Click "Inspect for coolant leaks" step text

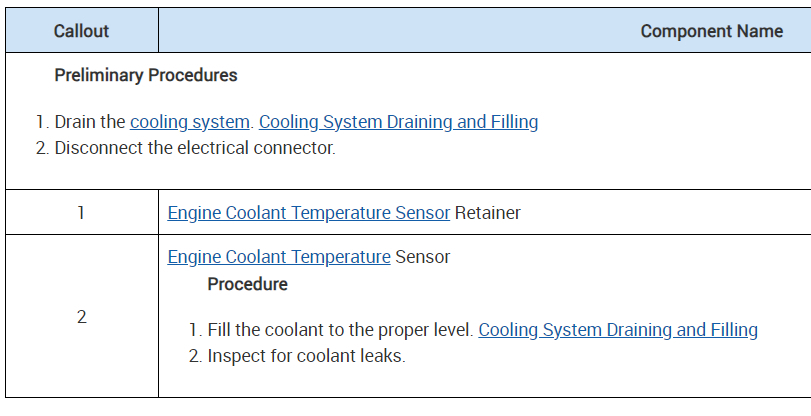tap(306, 356)
